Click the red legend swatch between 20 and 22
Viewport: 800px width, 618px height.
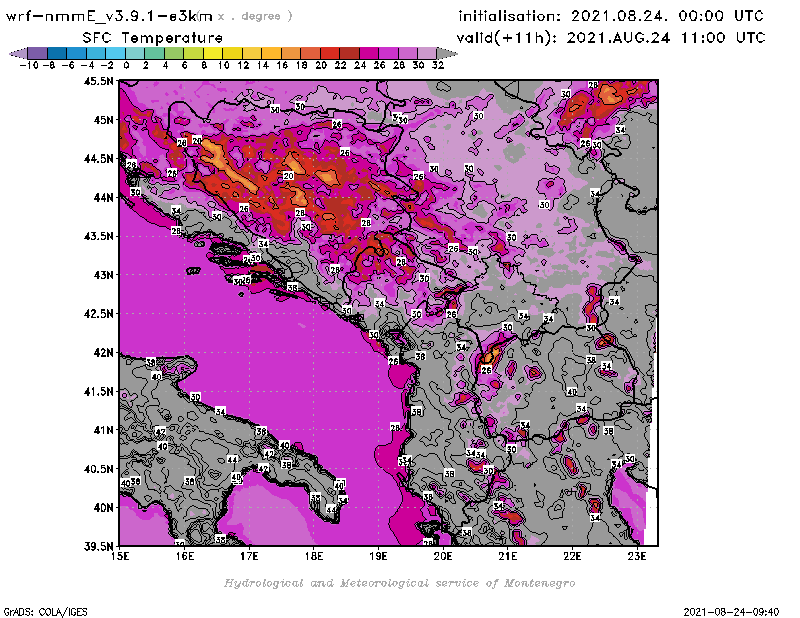coord(330,53)
